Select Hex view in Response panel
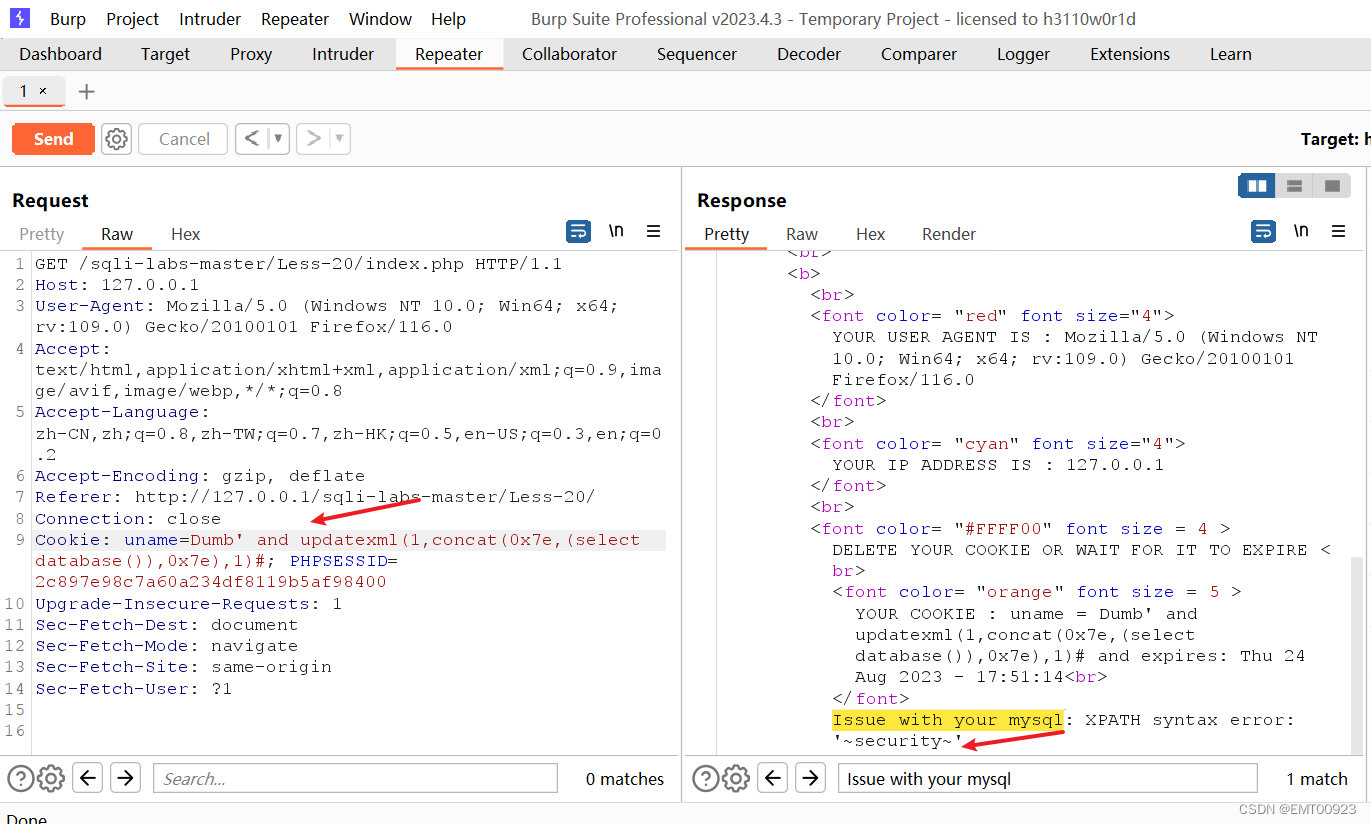Screen dimensions: 1371x824 click(x=870, y=234)
